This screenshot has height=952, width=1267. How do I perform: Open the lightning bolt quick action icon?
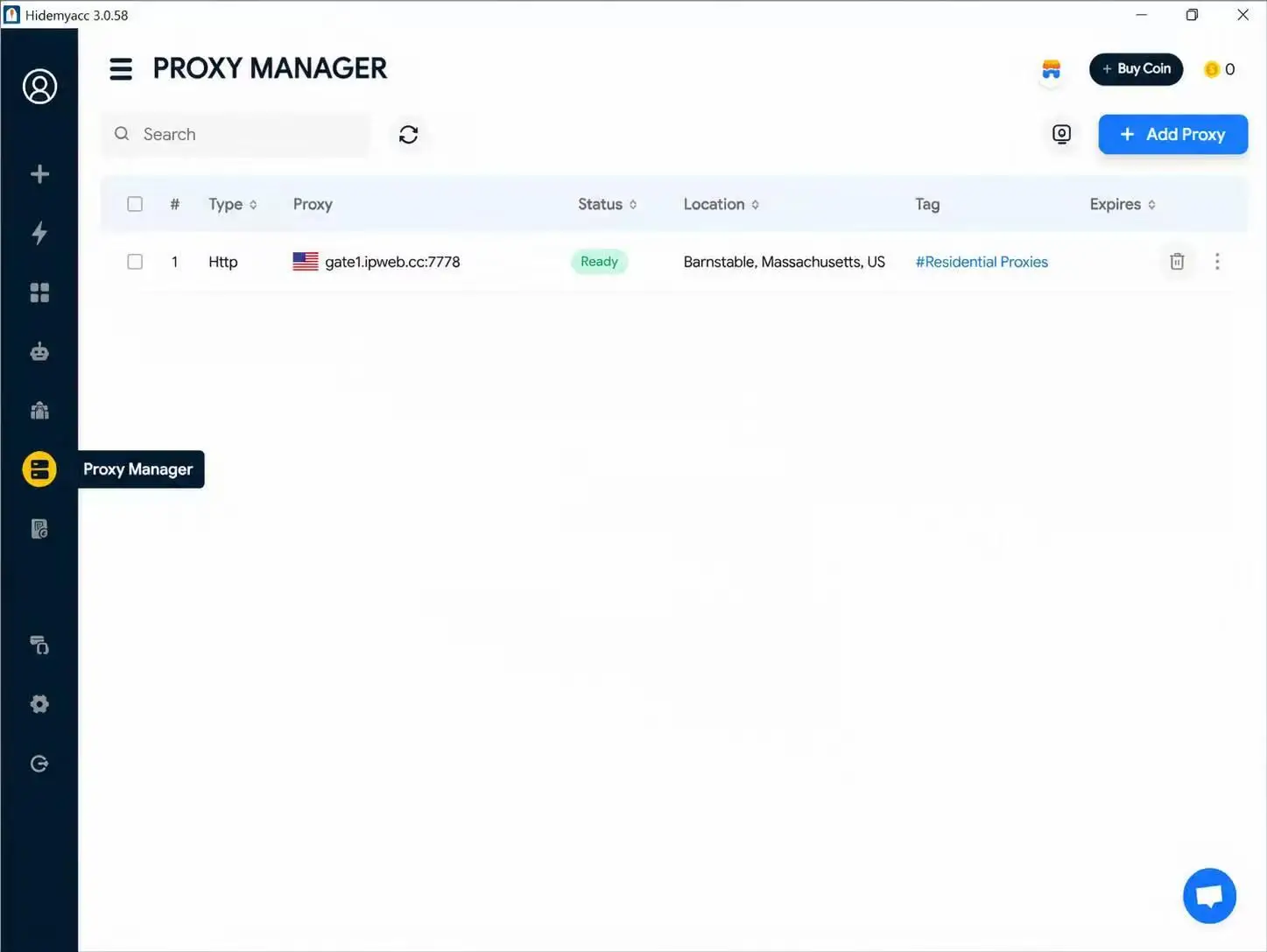coord(39,232)
